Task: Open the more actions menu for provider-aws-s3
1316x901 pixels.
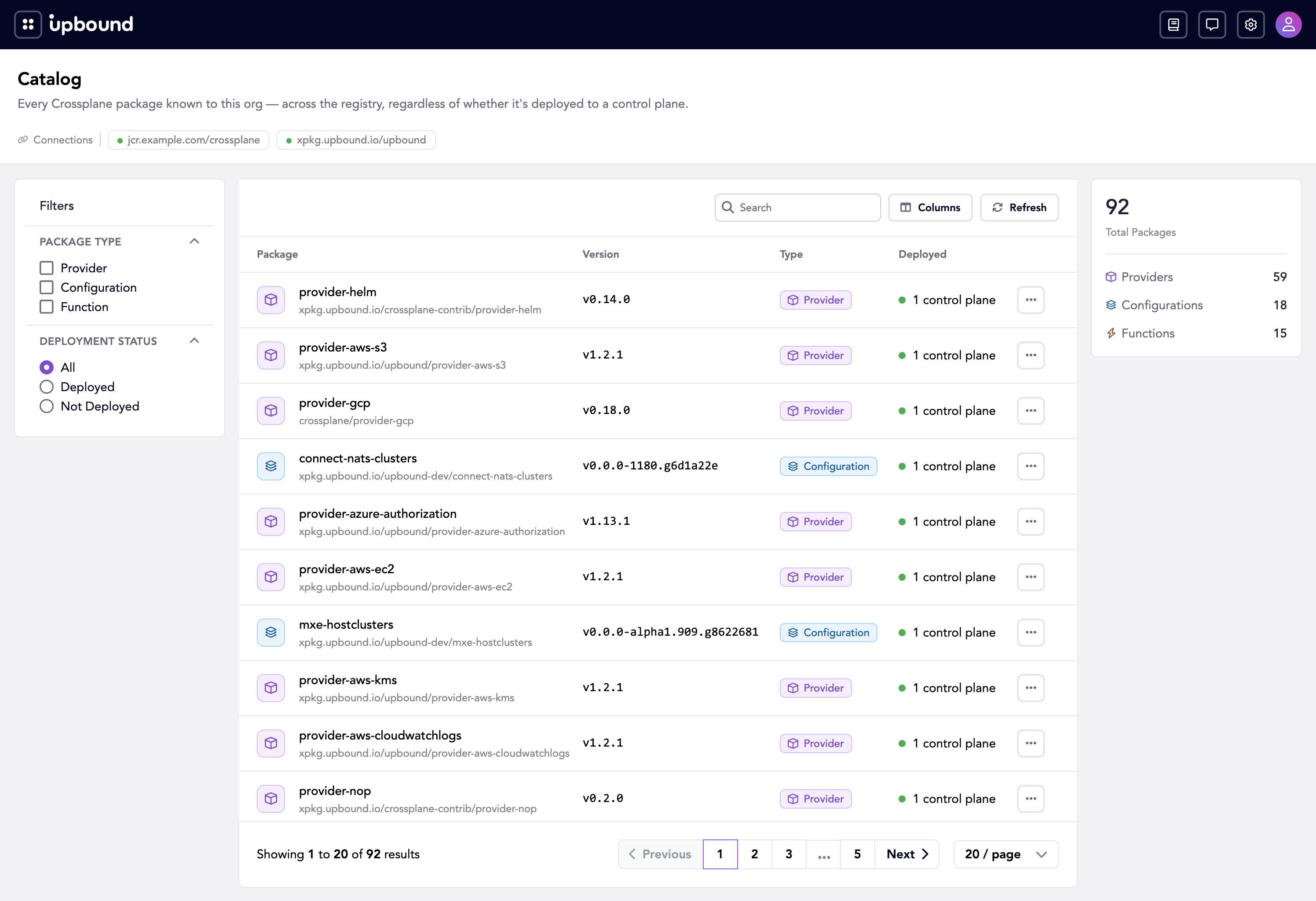Action: [1031, 355]
